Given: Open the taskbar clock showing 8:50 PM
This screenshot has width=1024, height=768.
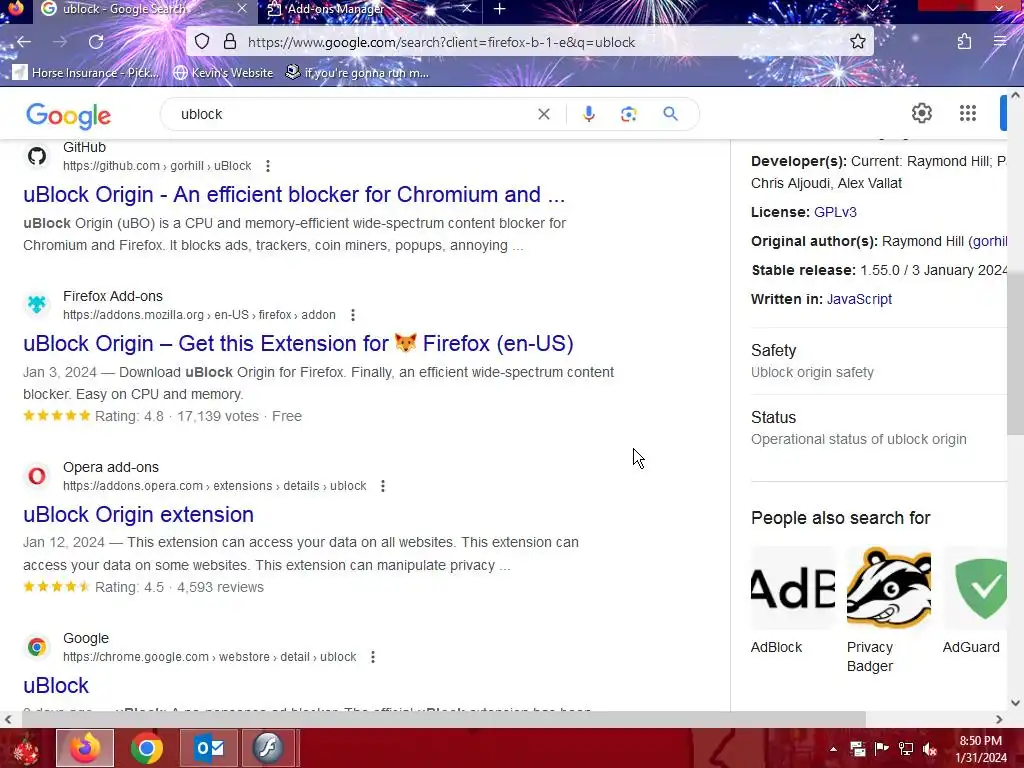Looking at the screenshot, I should coord(981,749).
